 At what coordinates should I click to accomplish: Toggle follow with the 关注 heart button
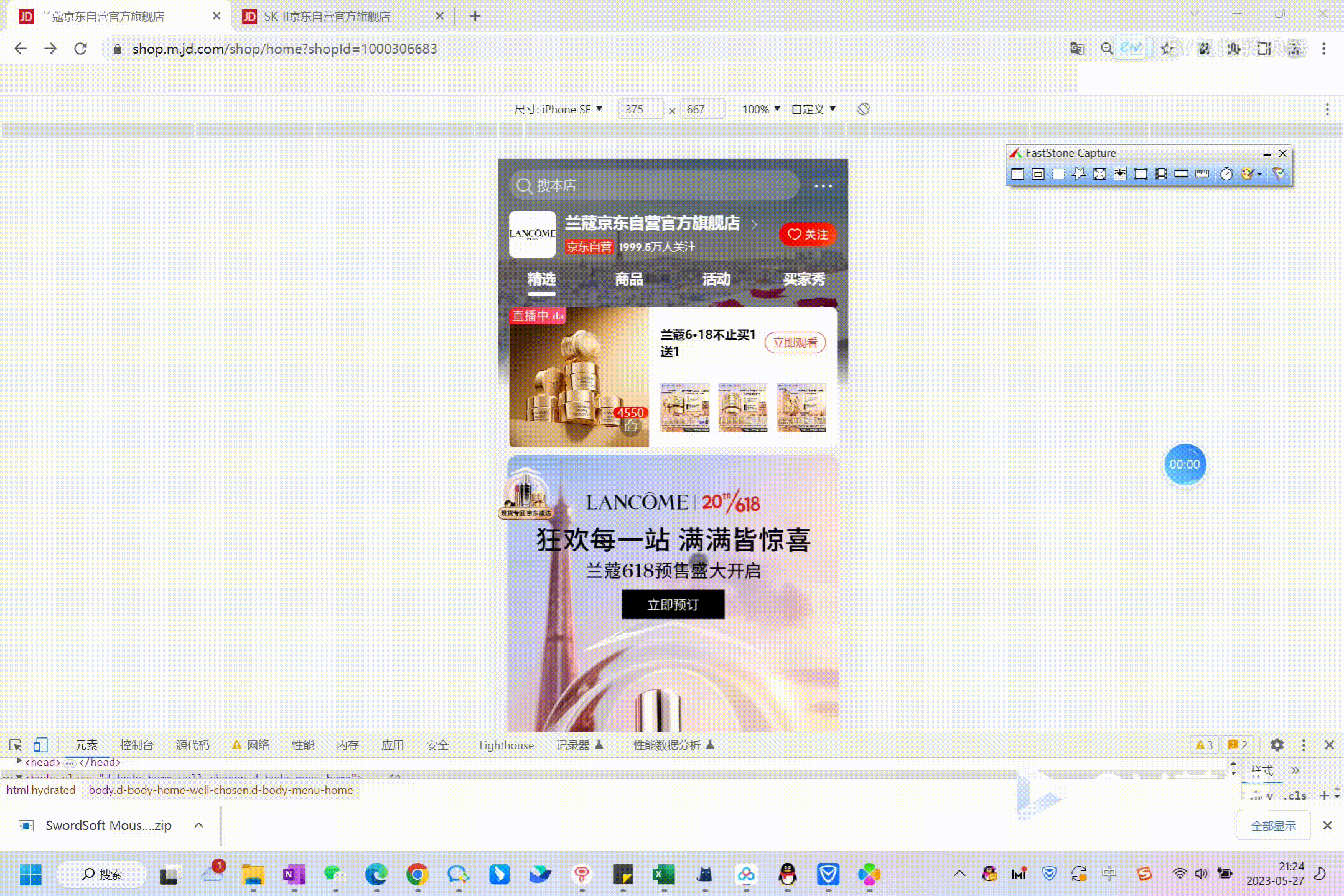807,235
